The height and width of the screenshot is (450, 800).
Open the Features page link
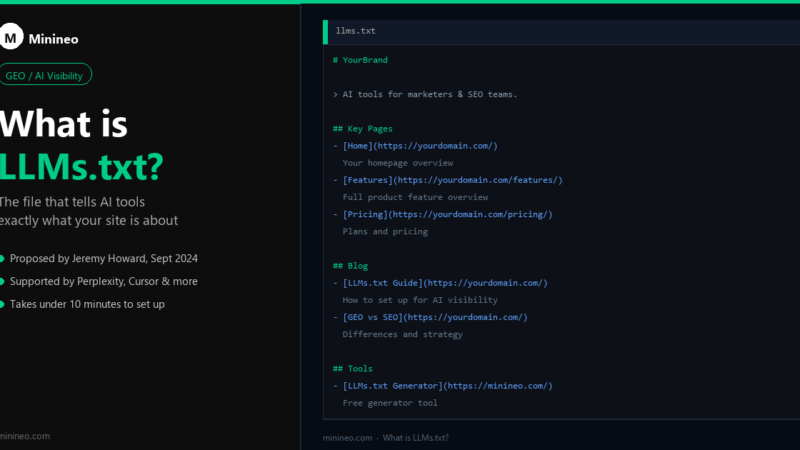click(453, 180)
